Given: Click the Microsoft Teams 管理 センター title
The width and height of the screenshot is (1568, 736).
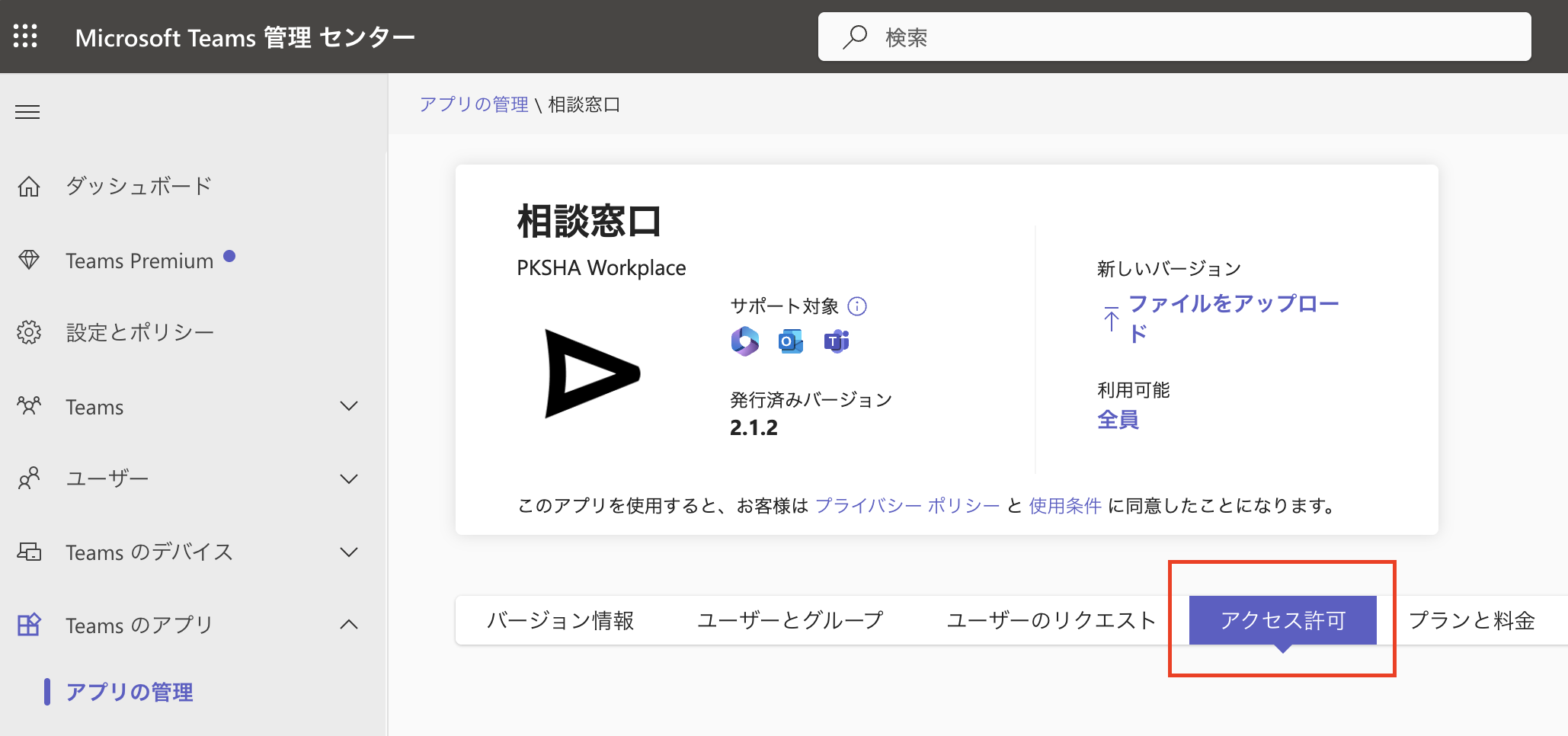Looking at the screenshot, I should 245,37.
